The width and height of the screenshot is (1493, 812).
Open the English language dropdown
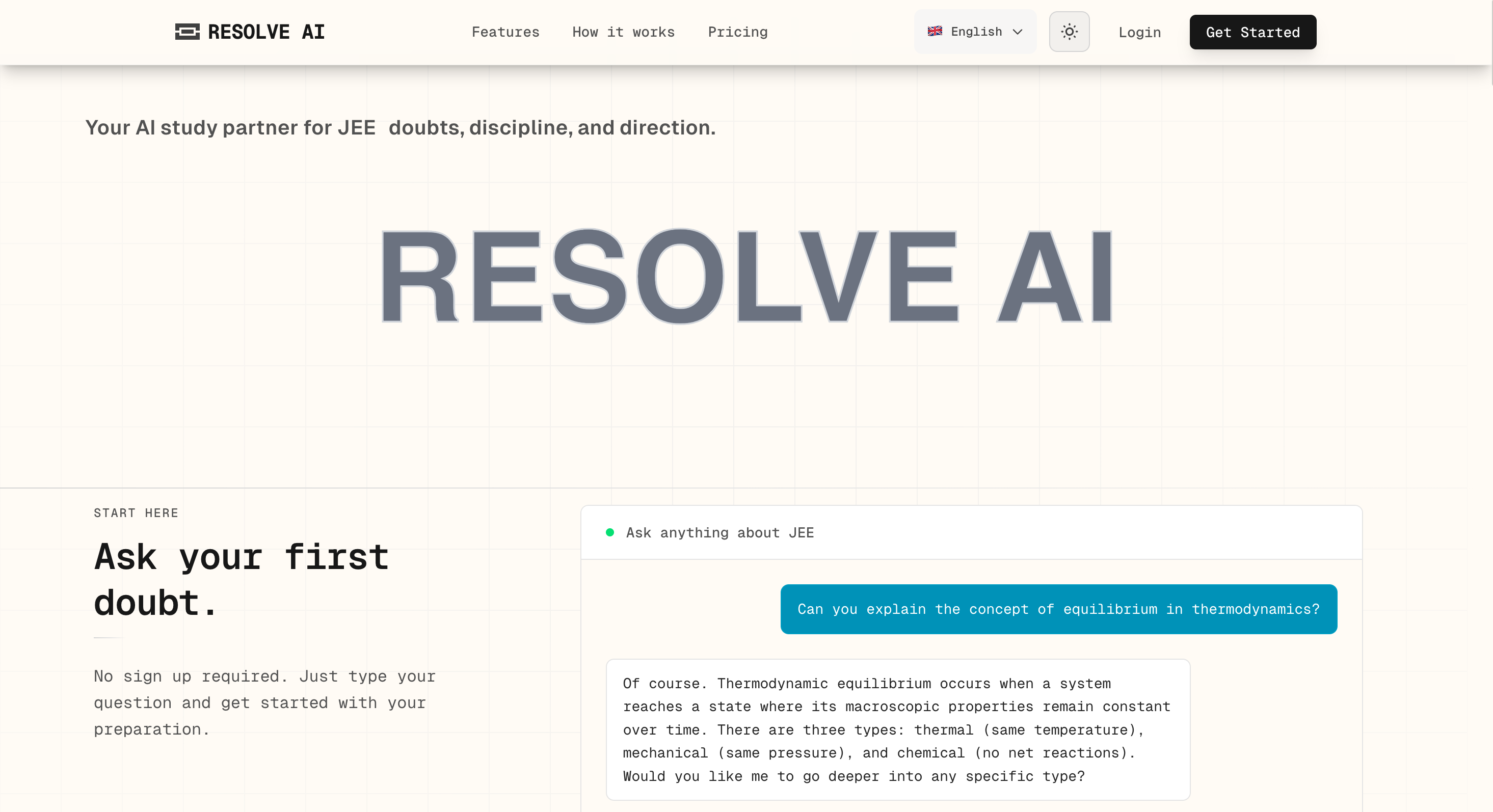[975, 32]
